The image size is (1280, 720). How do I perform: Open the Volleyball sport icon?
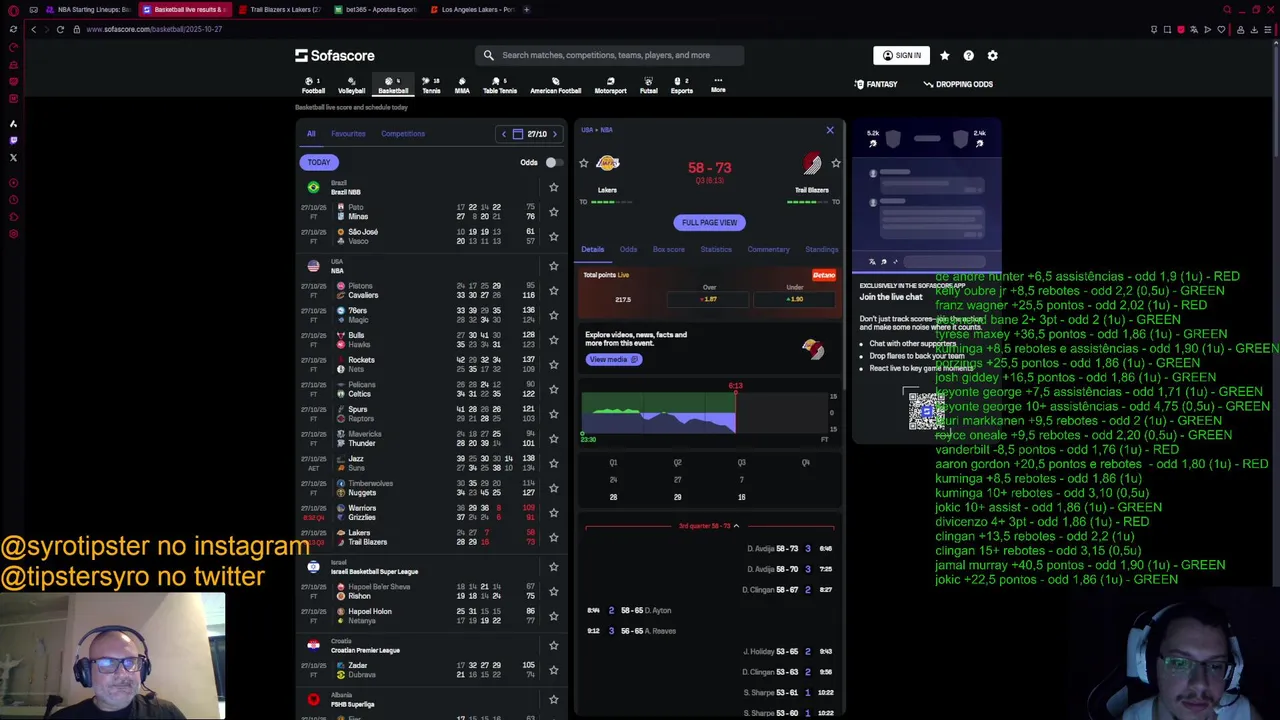pyautogui.click(x=351, y=85)
